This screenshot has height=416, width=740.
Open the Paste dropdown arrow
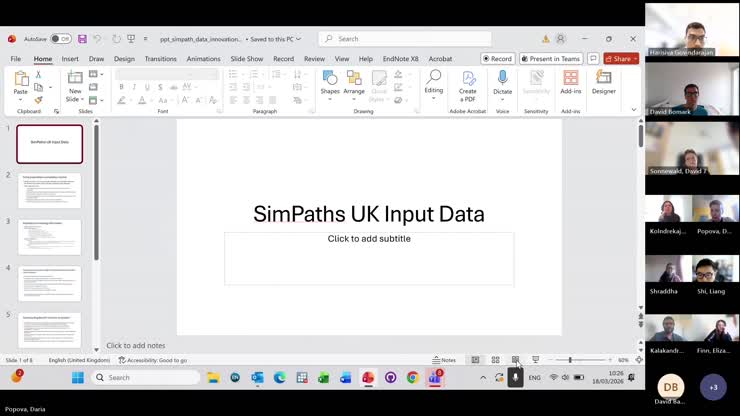click(x=20, y=100)
